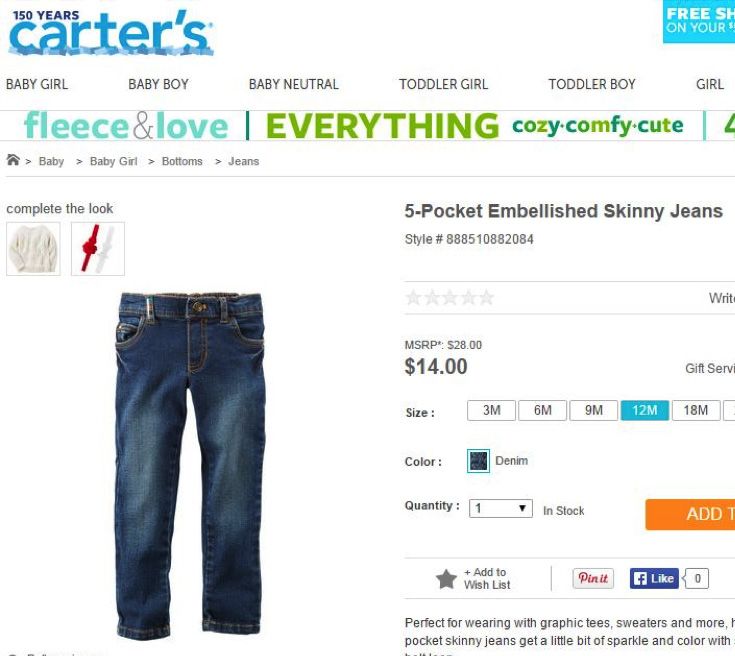Select the Denim color swatch
Screen dimensions: 735x656
click(478, 461)
